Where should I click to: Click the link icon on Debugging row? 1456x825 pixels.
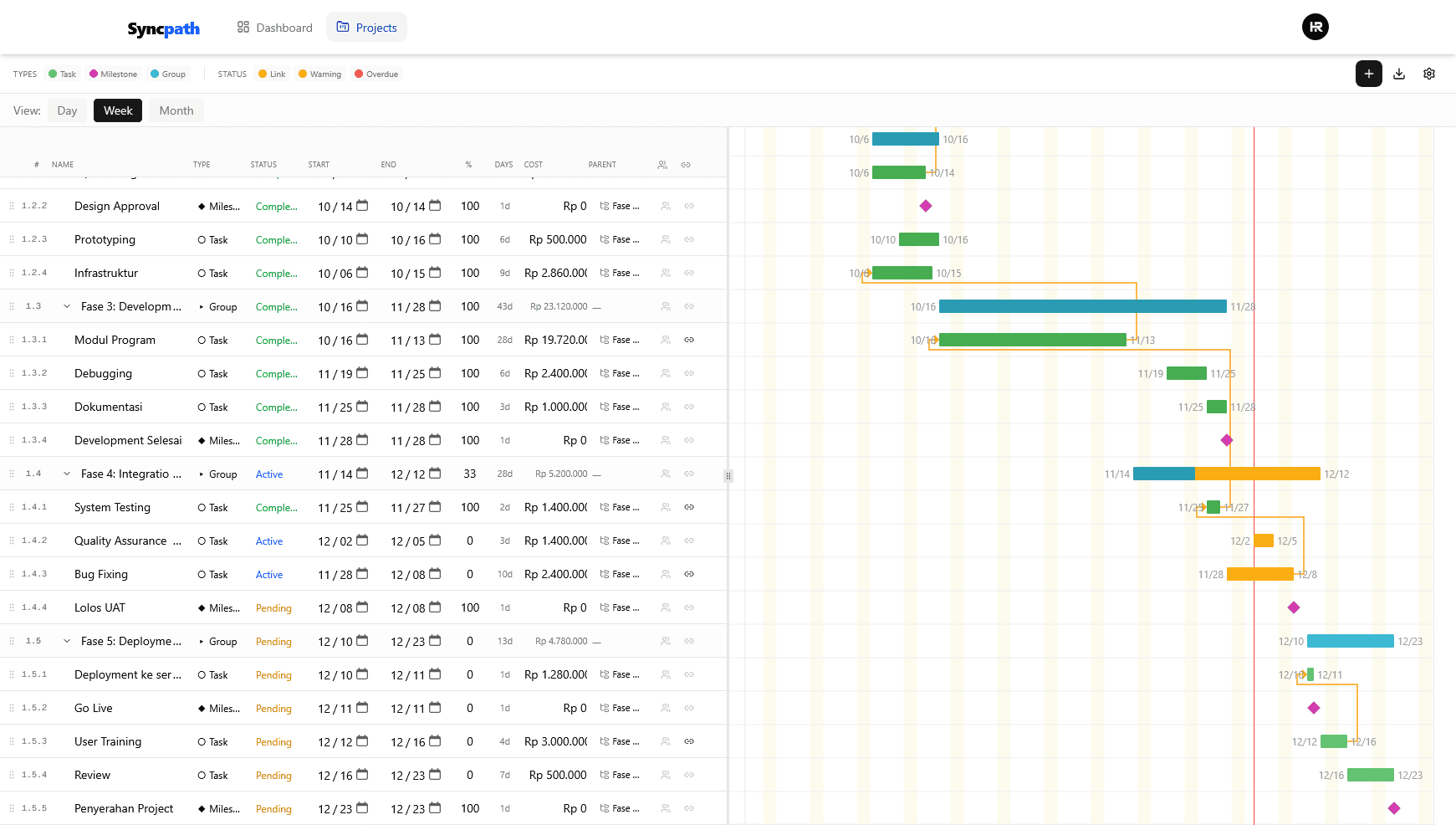point(689,373)
